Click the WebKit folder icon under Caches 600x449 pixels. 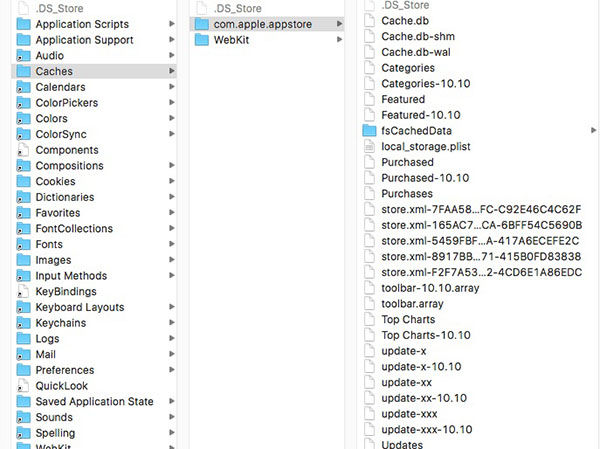click(x=202, y=40)
